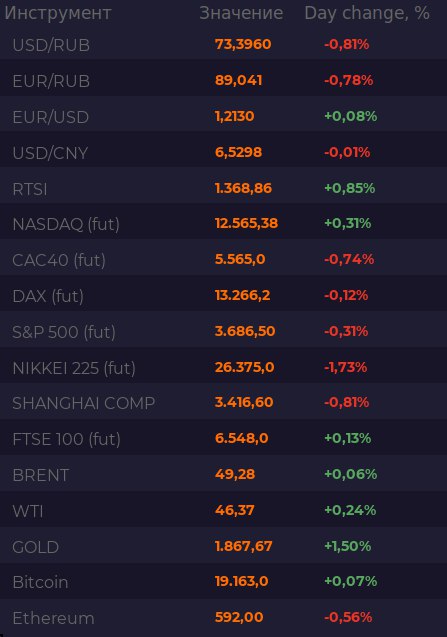Click NIKKEI 225 day change -1,73%
Screen dimensions: 447x637
point(345,367)
